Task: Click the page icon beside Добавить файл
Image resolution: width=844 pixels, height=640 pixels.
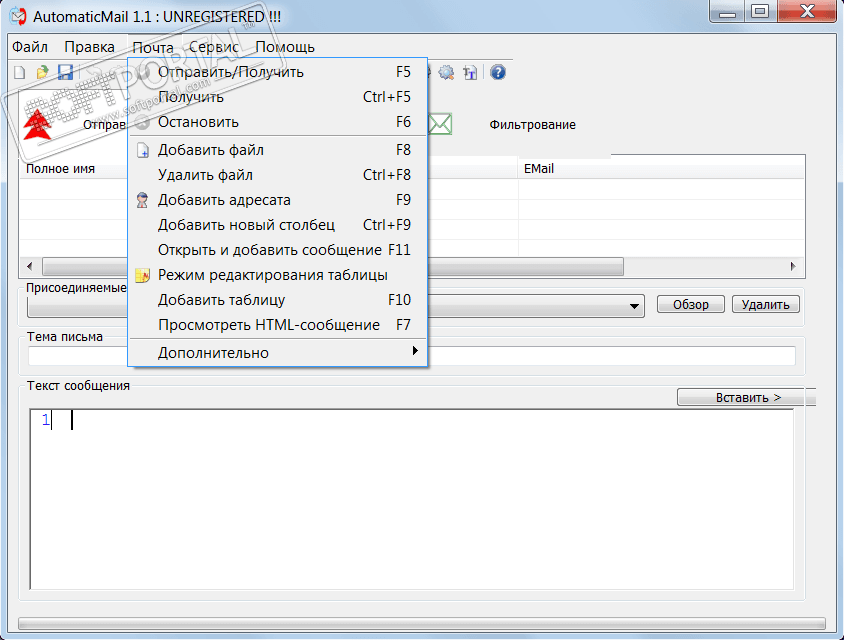Action: [x=143, y=150]
